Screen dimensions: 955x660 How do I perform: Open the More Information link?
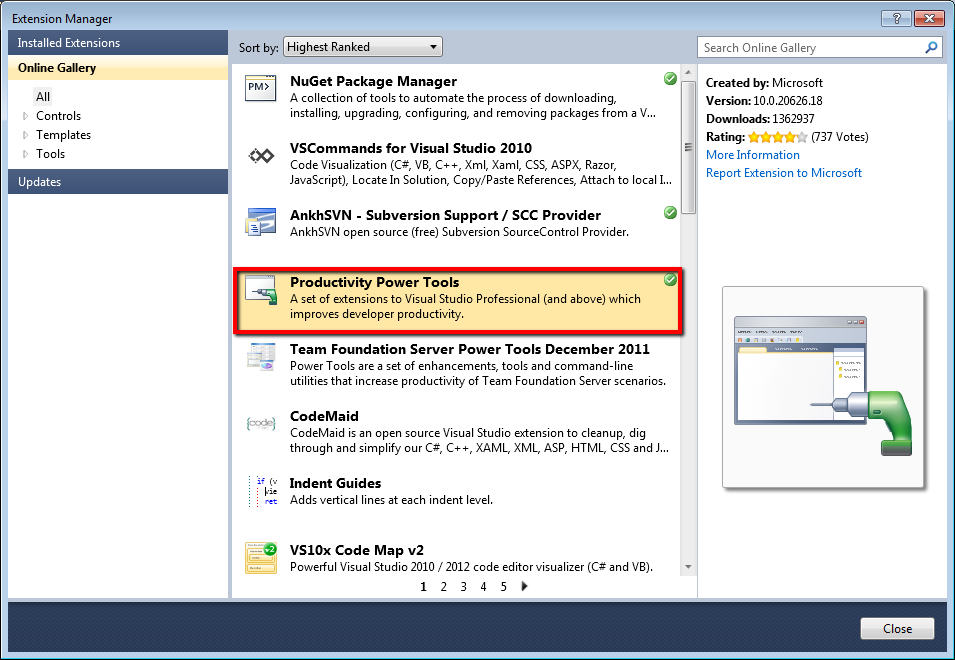pyautogui.click(x=752, y=155)
